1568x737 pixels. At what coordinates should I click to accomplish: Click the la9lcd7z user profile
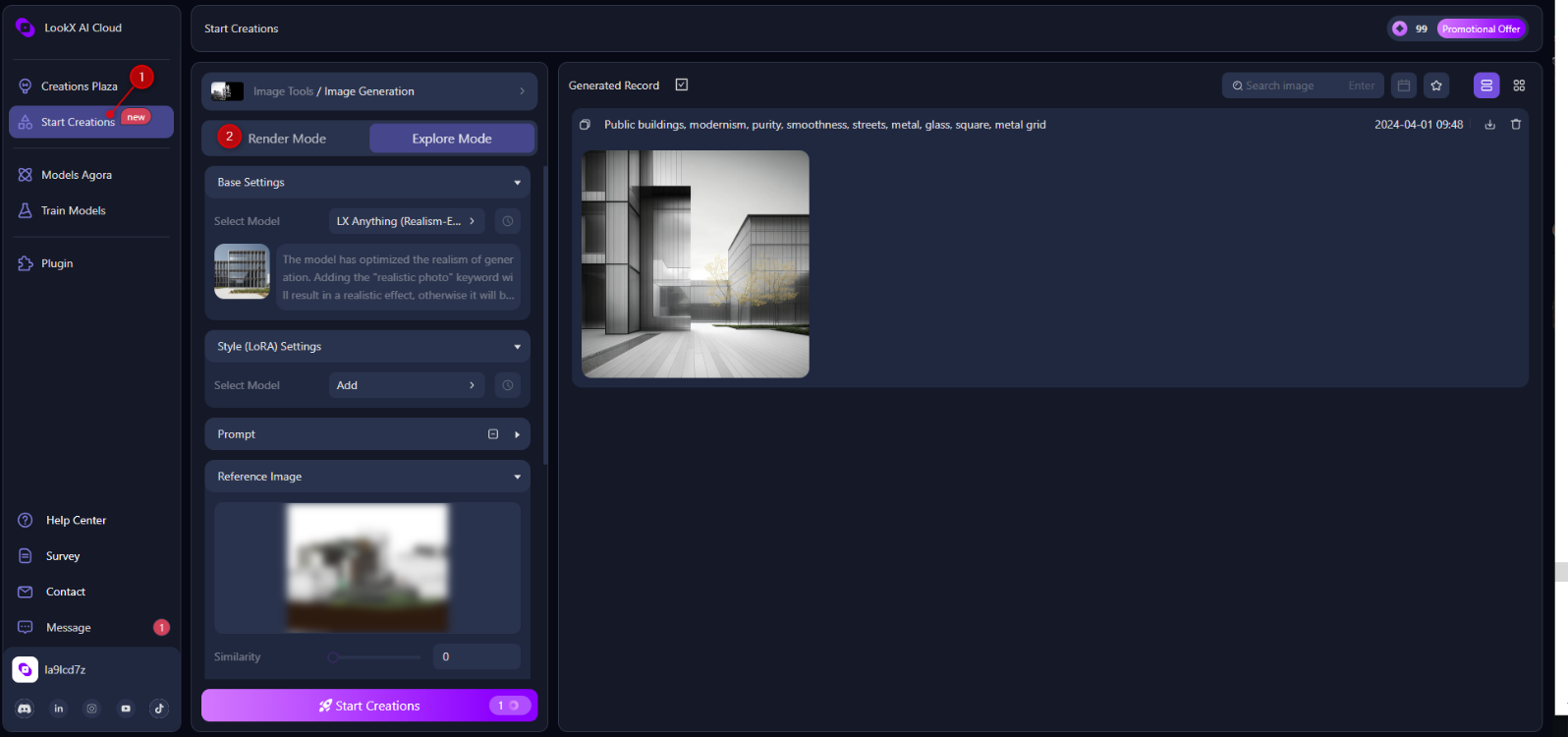click(x=65, y=669)
